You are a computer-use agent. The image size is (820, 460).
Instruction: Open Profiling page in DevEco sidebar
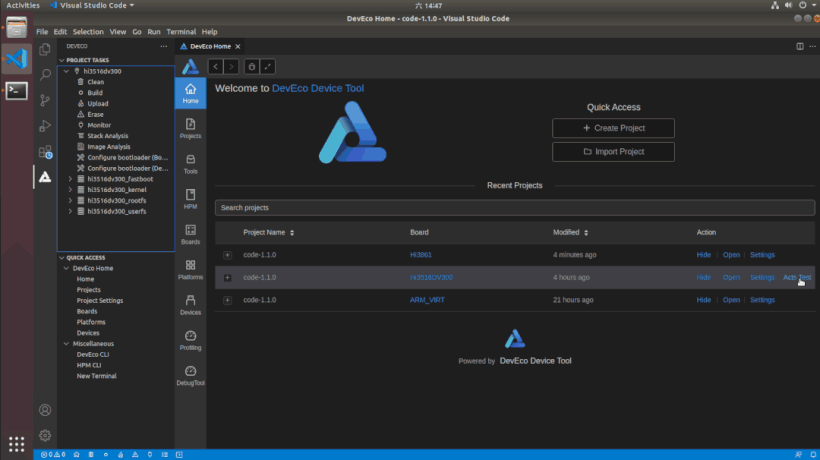click(x=190, y=340)
